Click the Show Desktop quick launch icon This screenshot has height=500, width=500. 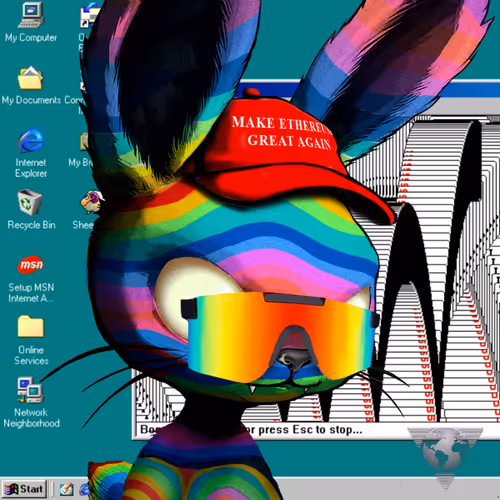66,489
